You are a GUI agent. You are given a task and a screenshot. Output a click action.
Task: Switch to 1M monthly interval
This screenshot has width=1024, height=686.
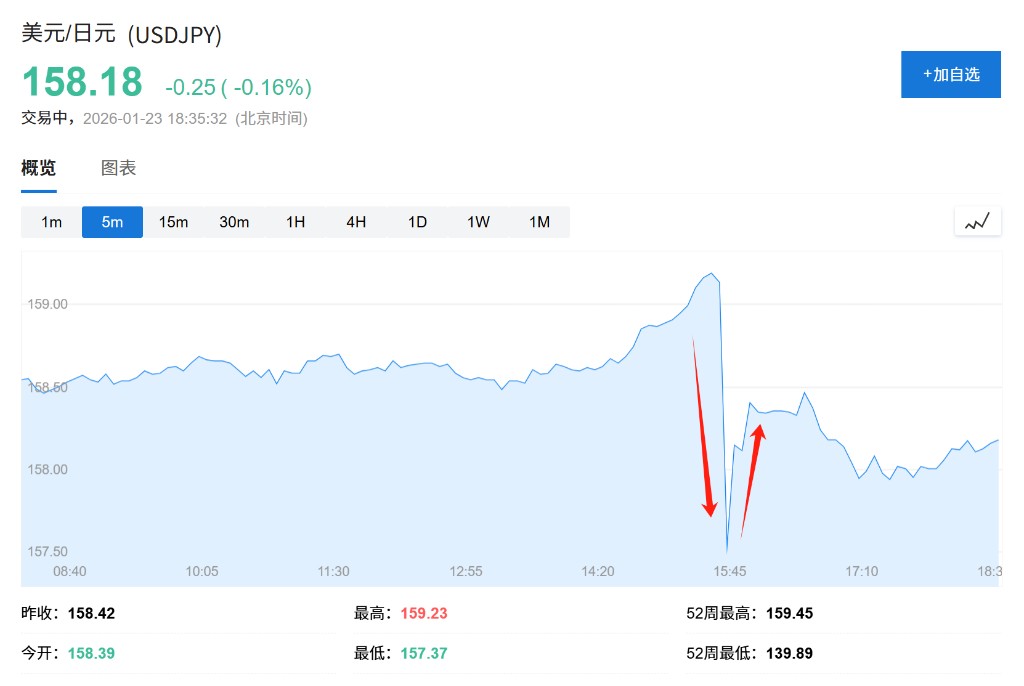tap(539, 222)
